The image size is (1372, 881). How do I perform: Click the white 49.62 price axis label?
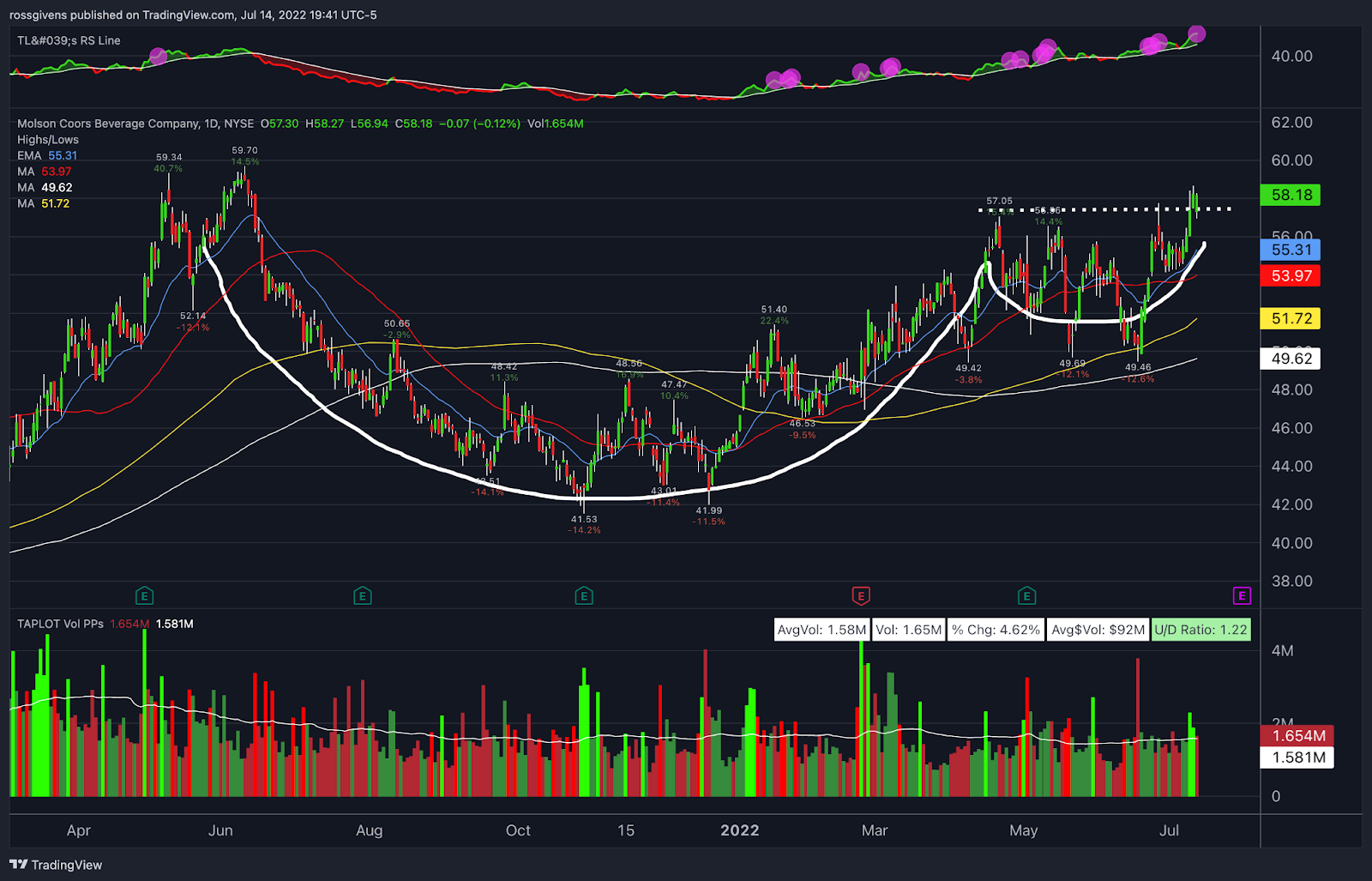tap(1291, 359)
